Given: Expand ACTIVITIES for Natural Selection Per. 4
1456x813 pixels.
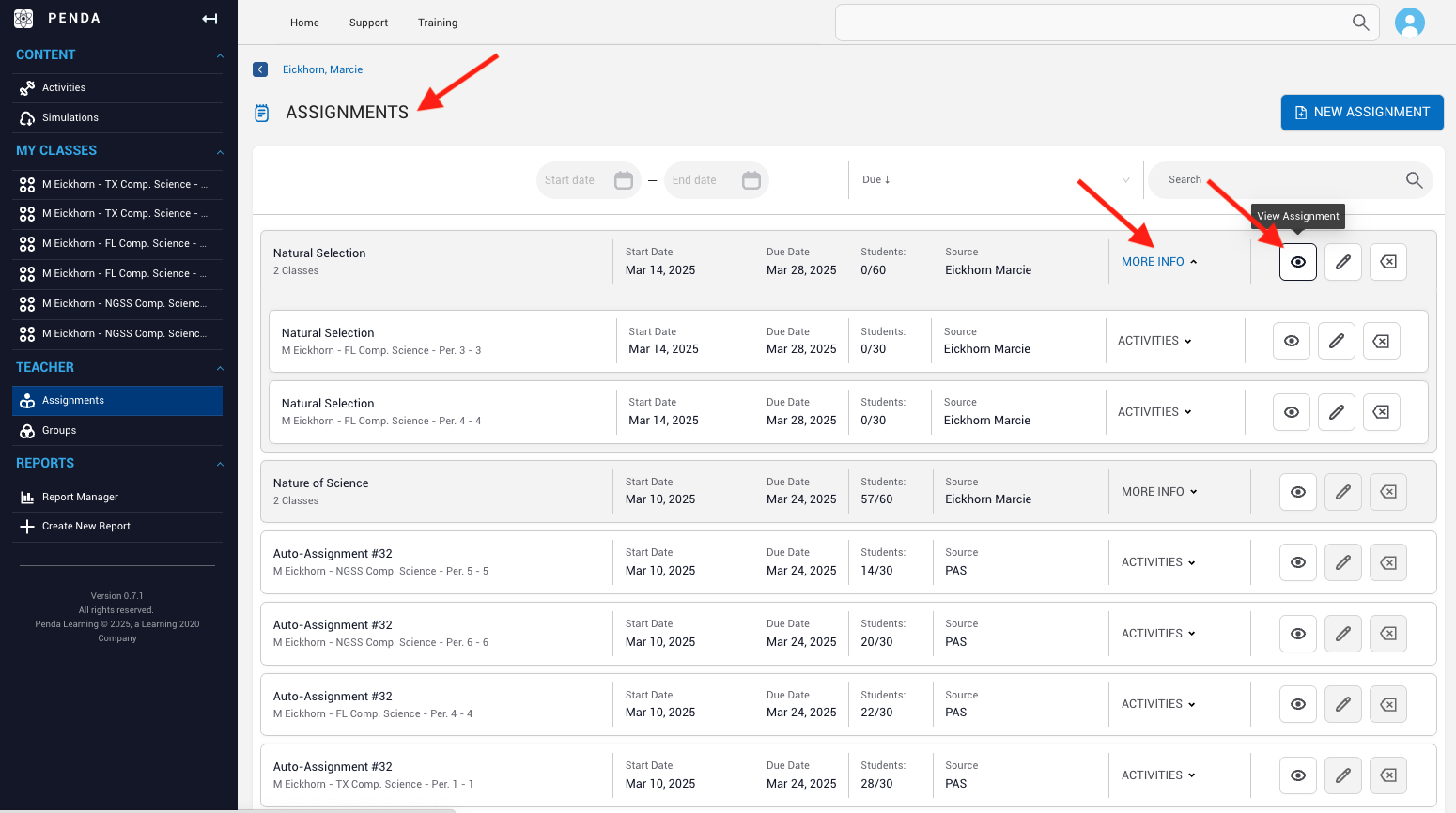Looking at the screenshot, I should [x=1154, y=412].
